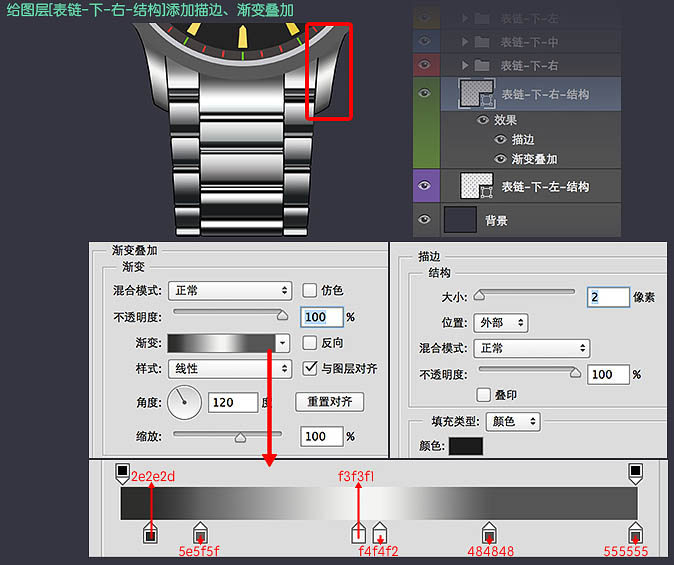674x565 pixels.
Task: Click the 重置对齐 button
Action: coord(330,402)
